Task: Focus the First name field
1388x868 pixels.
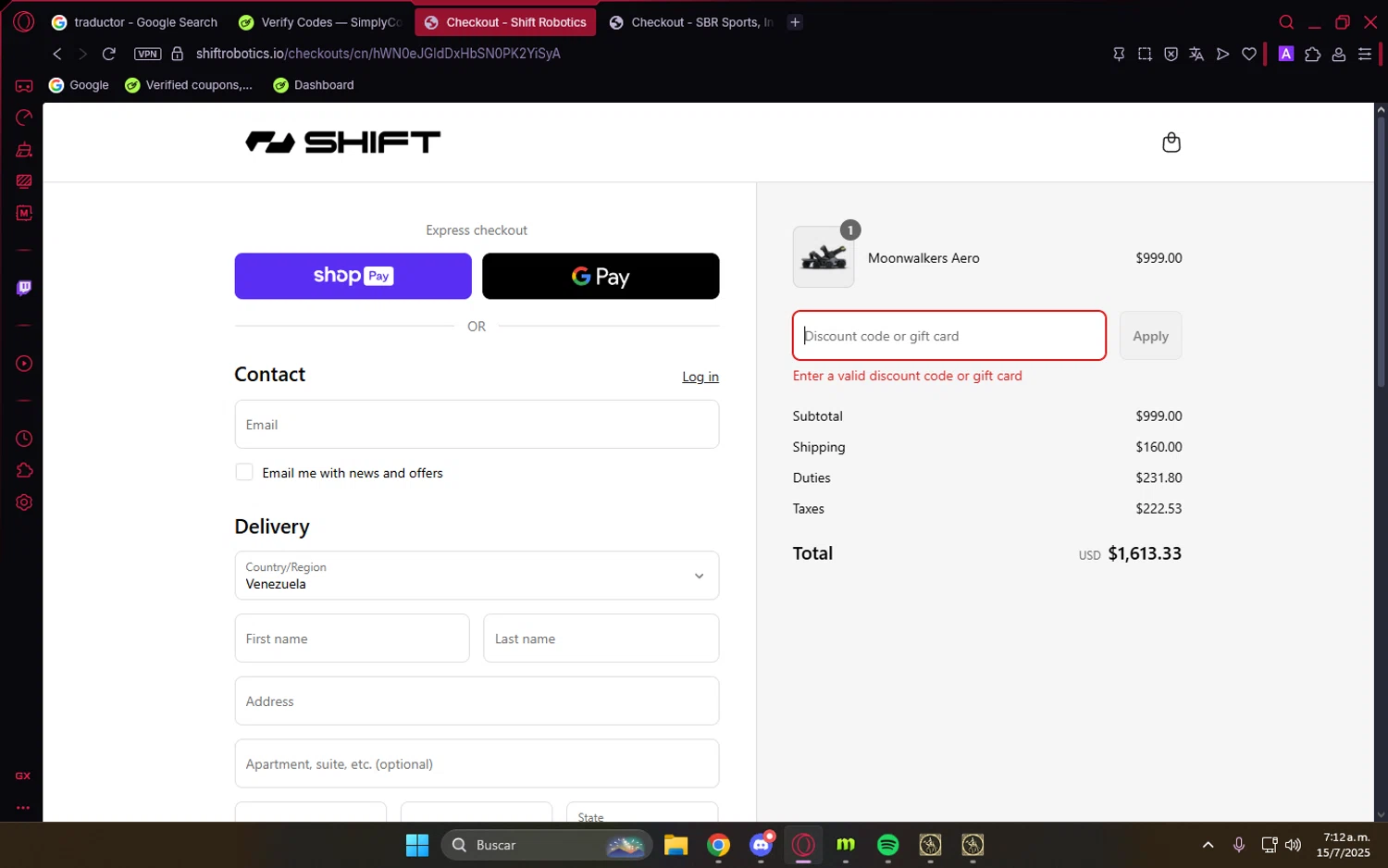Action: click(x=352, y=639)
